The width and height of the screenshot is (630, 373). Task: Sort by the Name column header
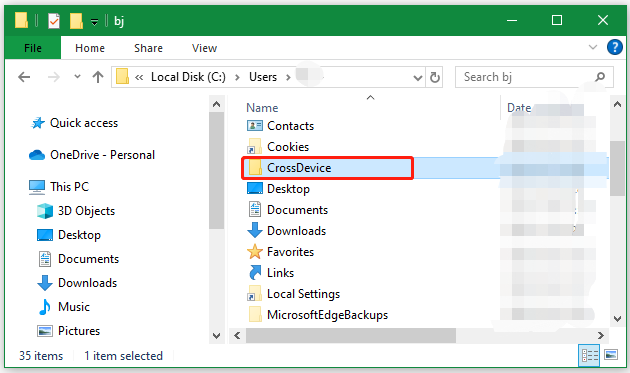[262, 108]
